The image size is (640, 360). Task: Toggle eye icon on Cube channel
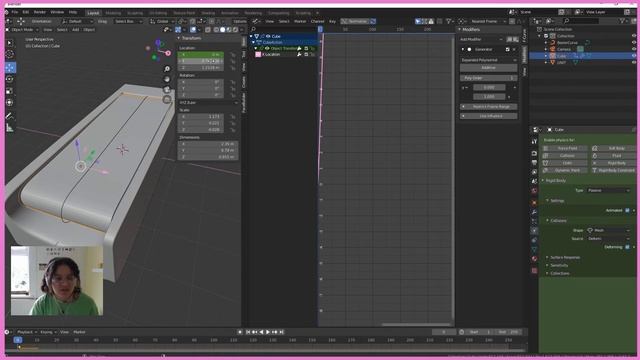click(x=268, y=36)
